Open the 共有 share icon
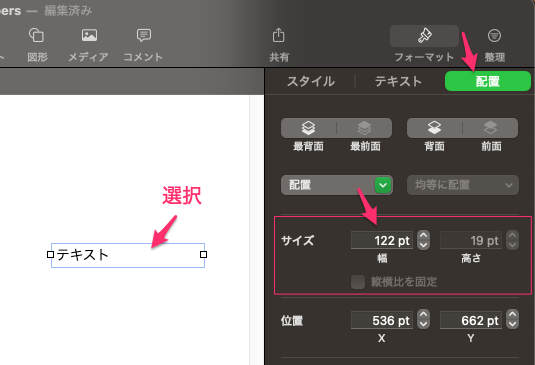Image resolution: width=535 pixels, height=365 pixels. [278, 35]
